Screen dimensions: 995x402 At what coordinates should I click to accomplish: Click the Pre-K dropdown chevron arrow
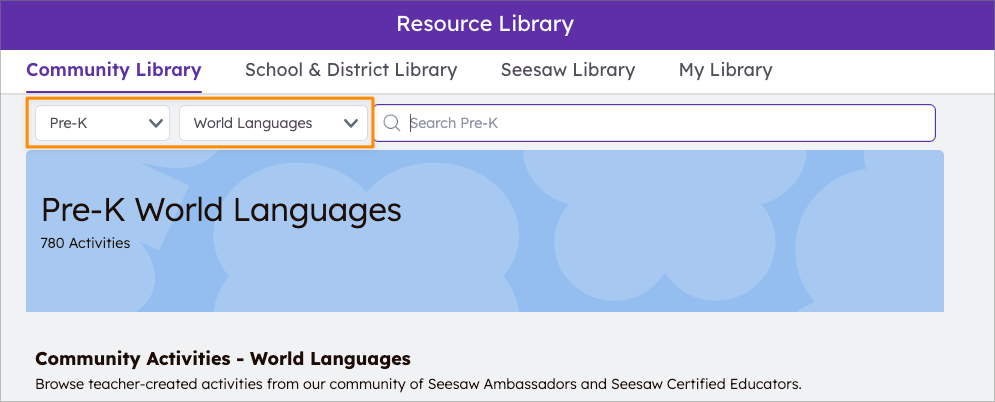[x=156, y=123]
